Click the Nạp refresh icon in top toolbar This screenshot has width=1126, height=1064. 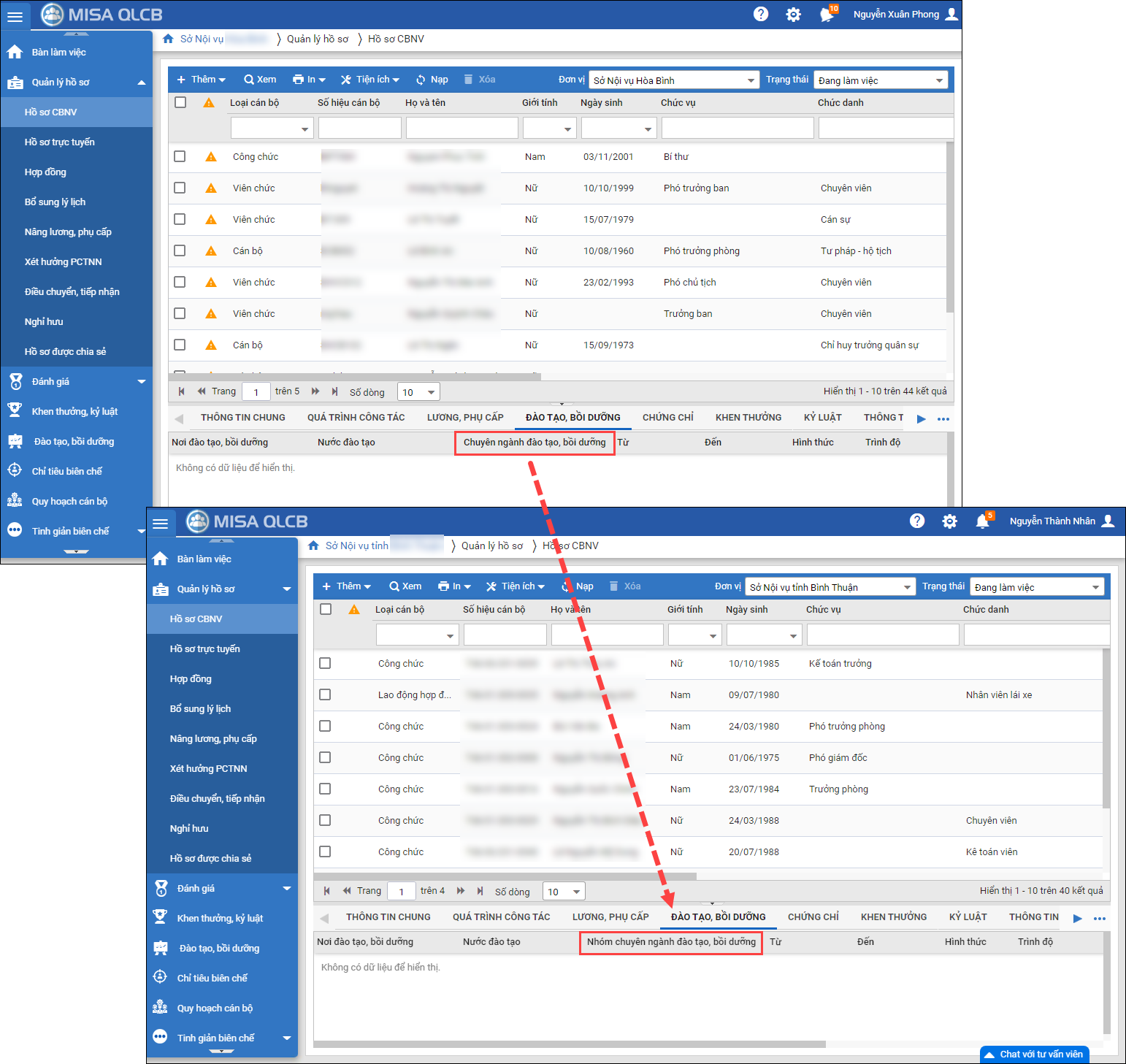tap(421, 80)
